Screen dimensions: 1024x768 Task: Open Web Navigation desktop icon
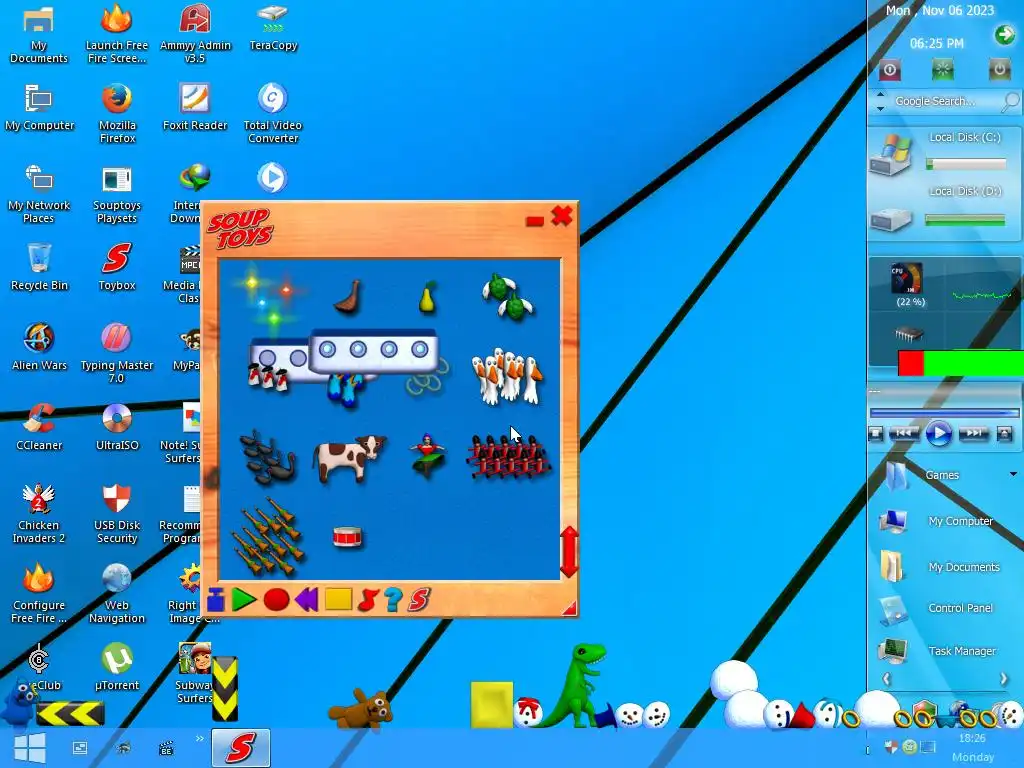pos(117,594)
